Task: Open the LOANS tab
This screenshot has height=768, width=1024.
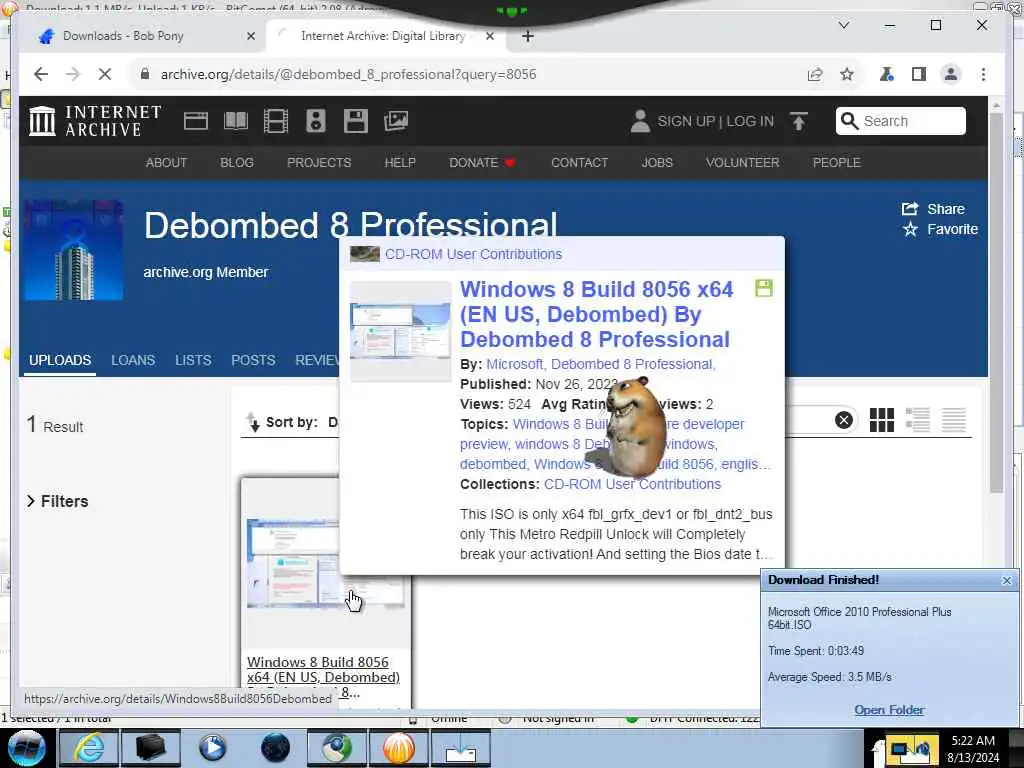Action: point(133,360)
